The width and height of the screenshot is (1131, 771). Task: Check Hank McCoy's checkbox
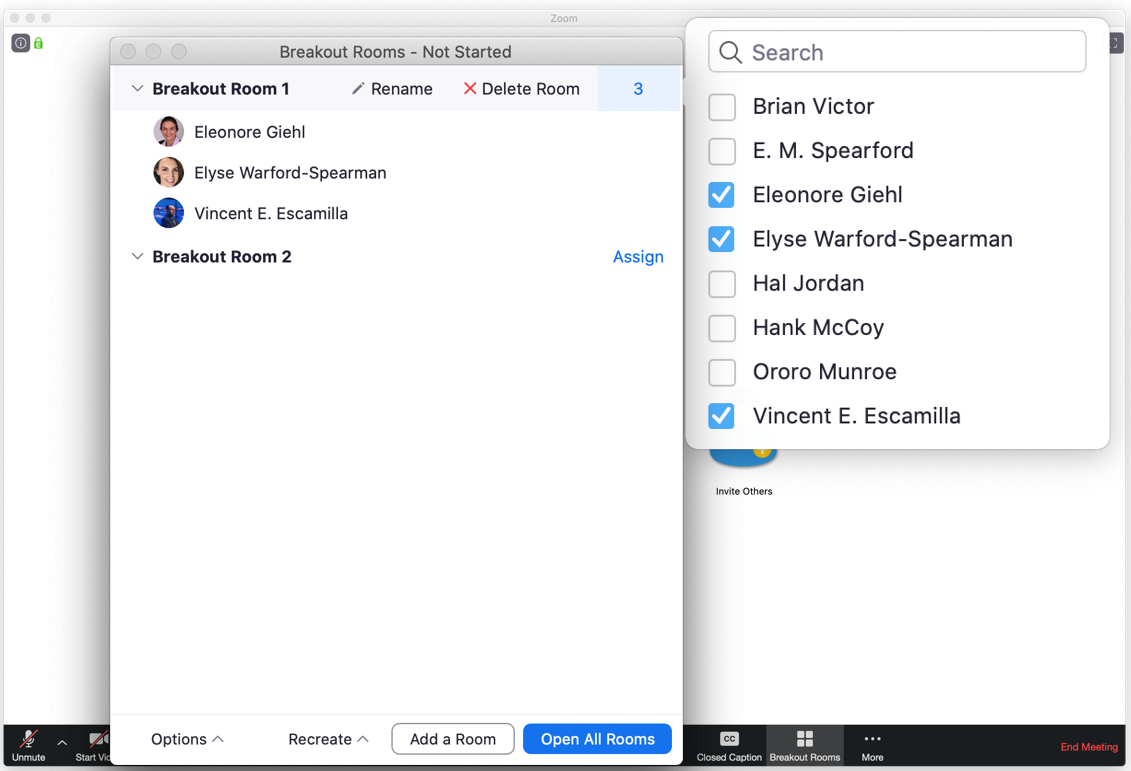722,328
